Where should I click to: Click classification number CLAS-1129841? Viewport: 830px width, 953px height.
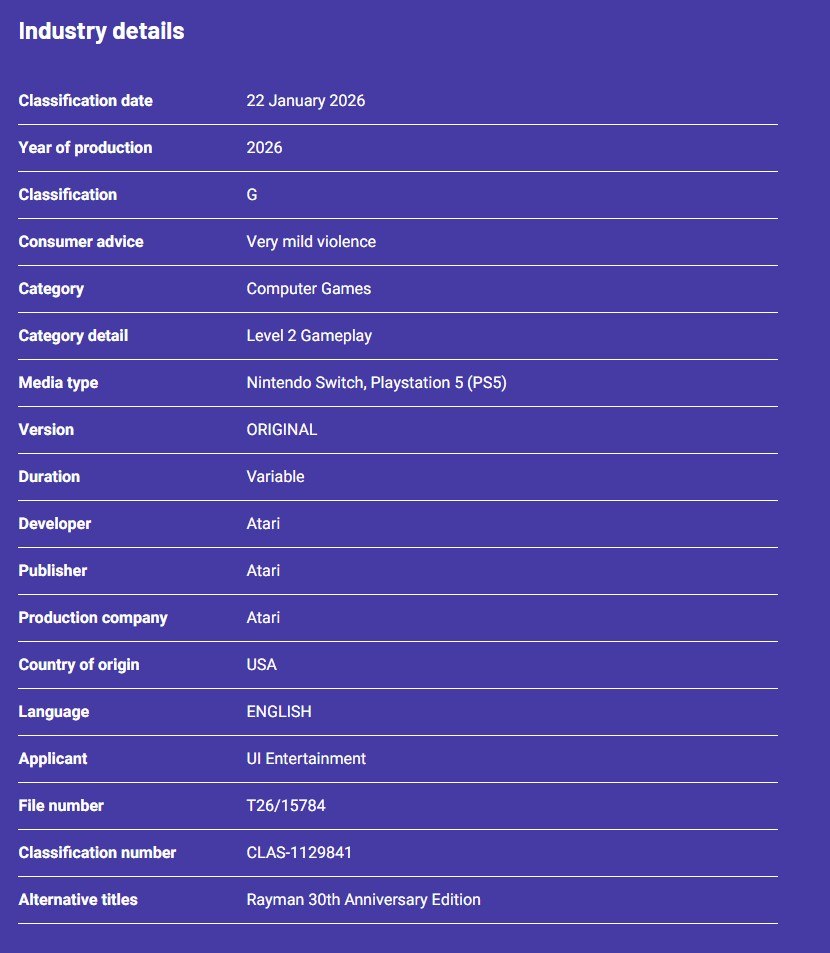[298, 853]
